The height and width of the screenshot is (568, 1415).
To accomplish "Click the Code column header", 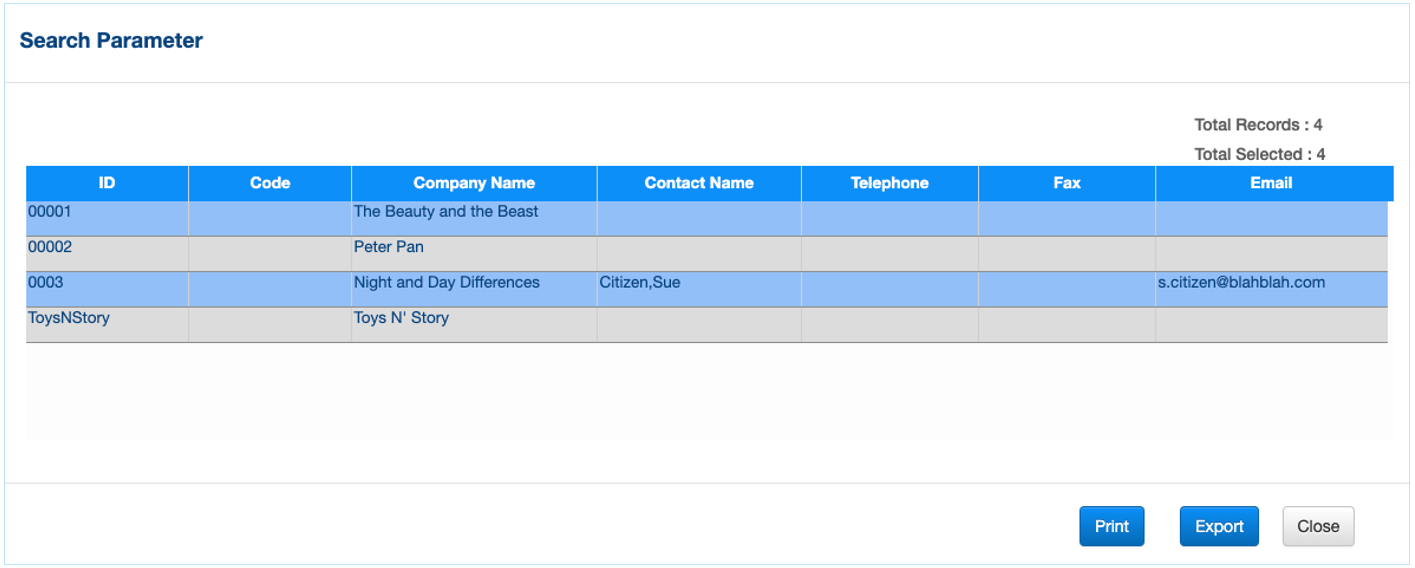I will [270, 183].
